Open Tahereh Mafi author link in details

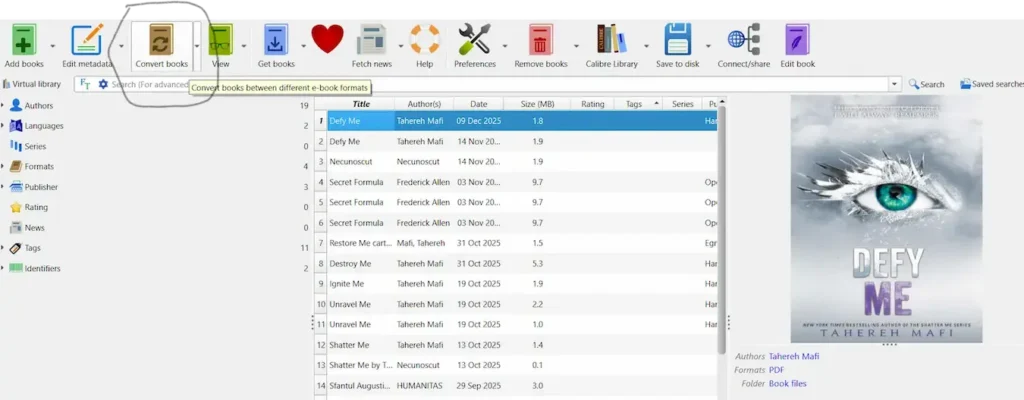(794, 357)
